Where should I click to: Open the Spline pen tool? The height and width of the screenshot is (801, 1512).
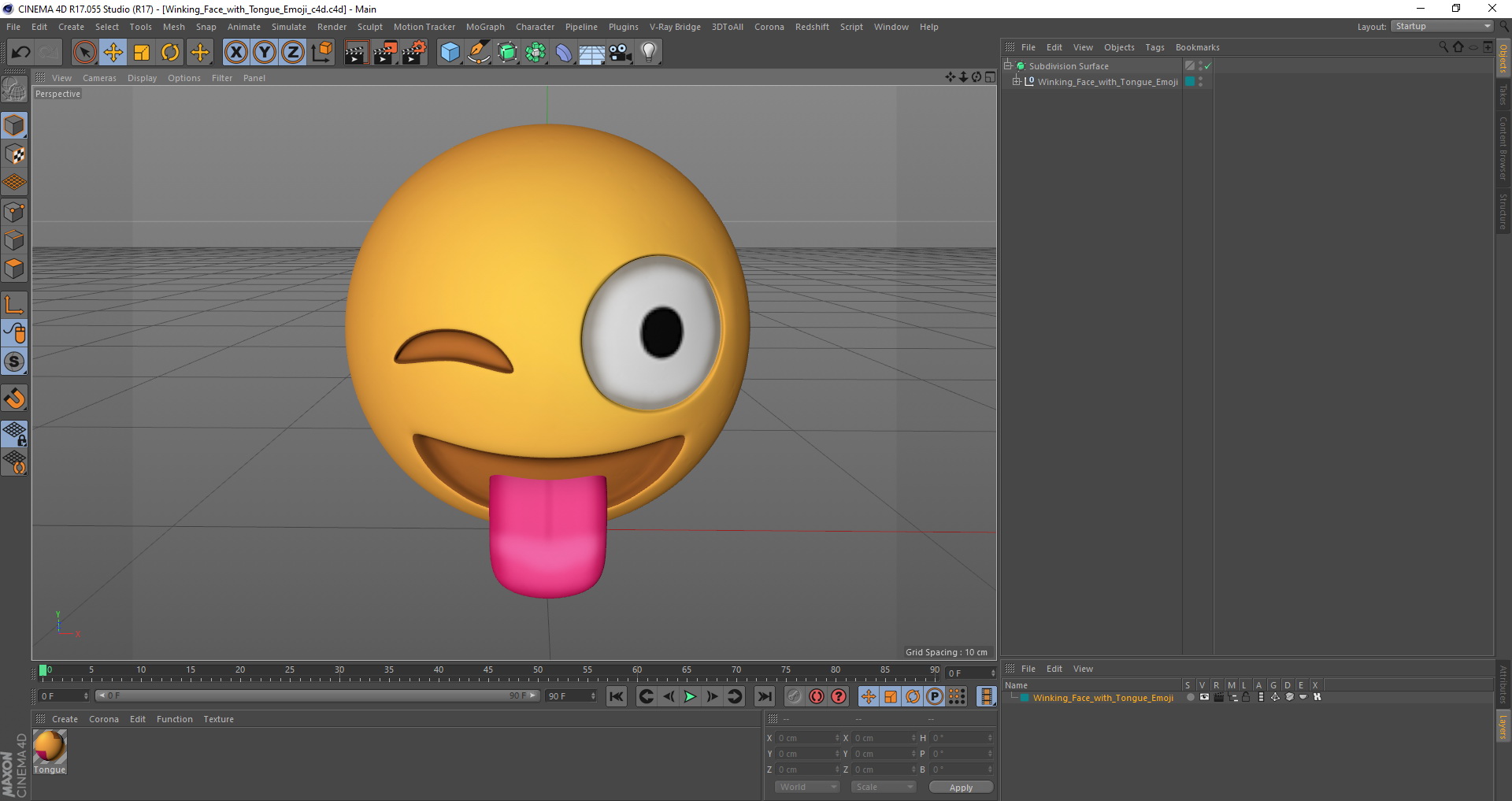479,52
